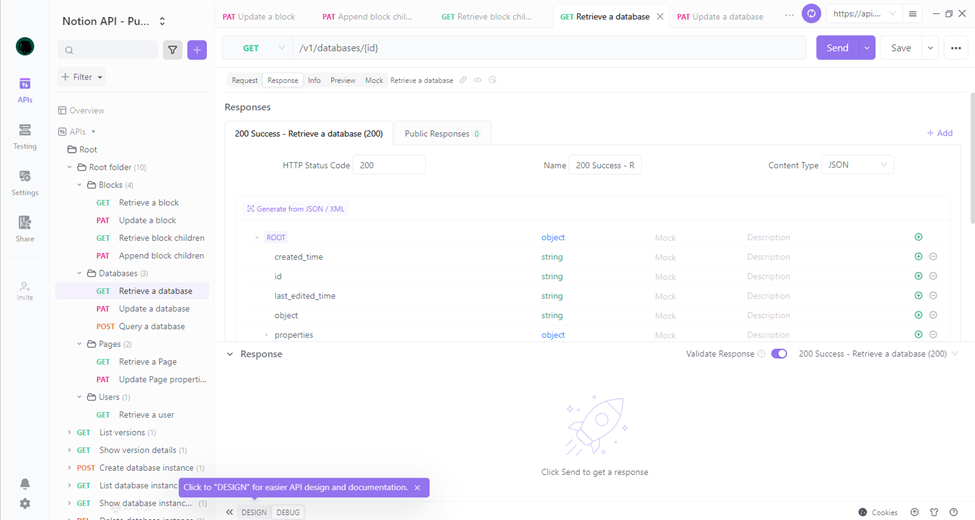
Task: Click the request URL path field
Action: click(549, 48)
